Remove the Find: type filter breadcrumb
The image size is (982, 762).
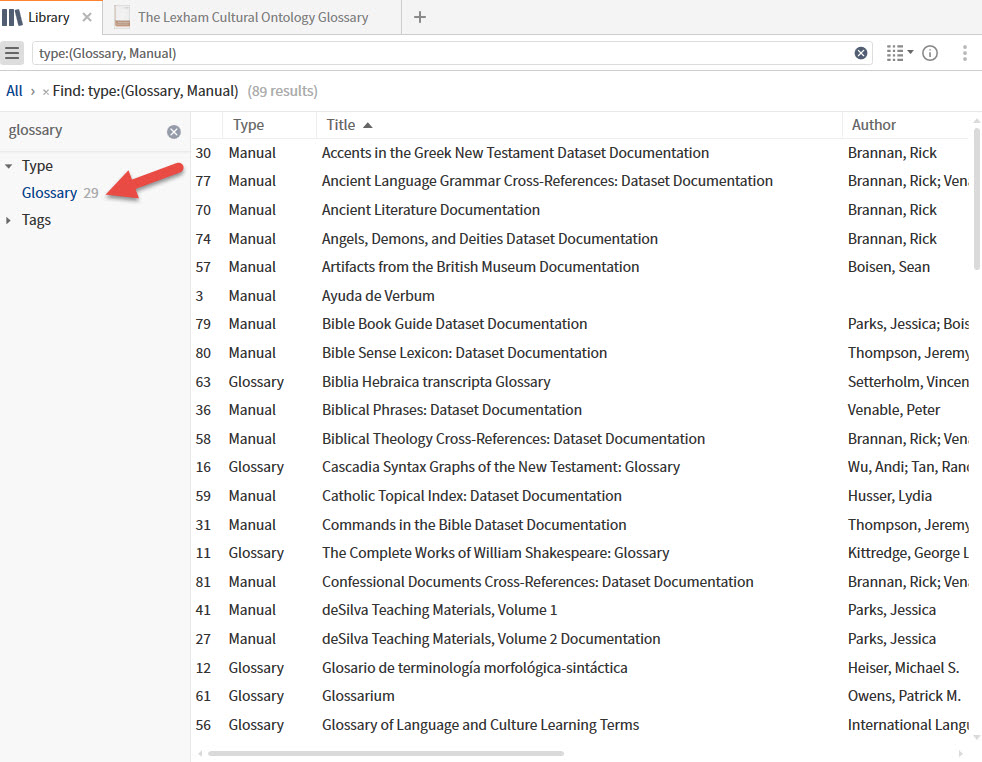point(45,92)
